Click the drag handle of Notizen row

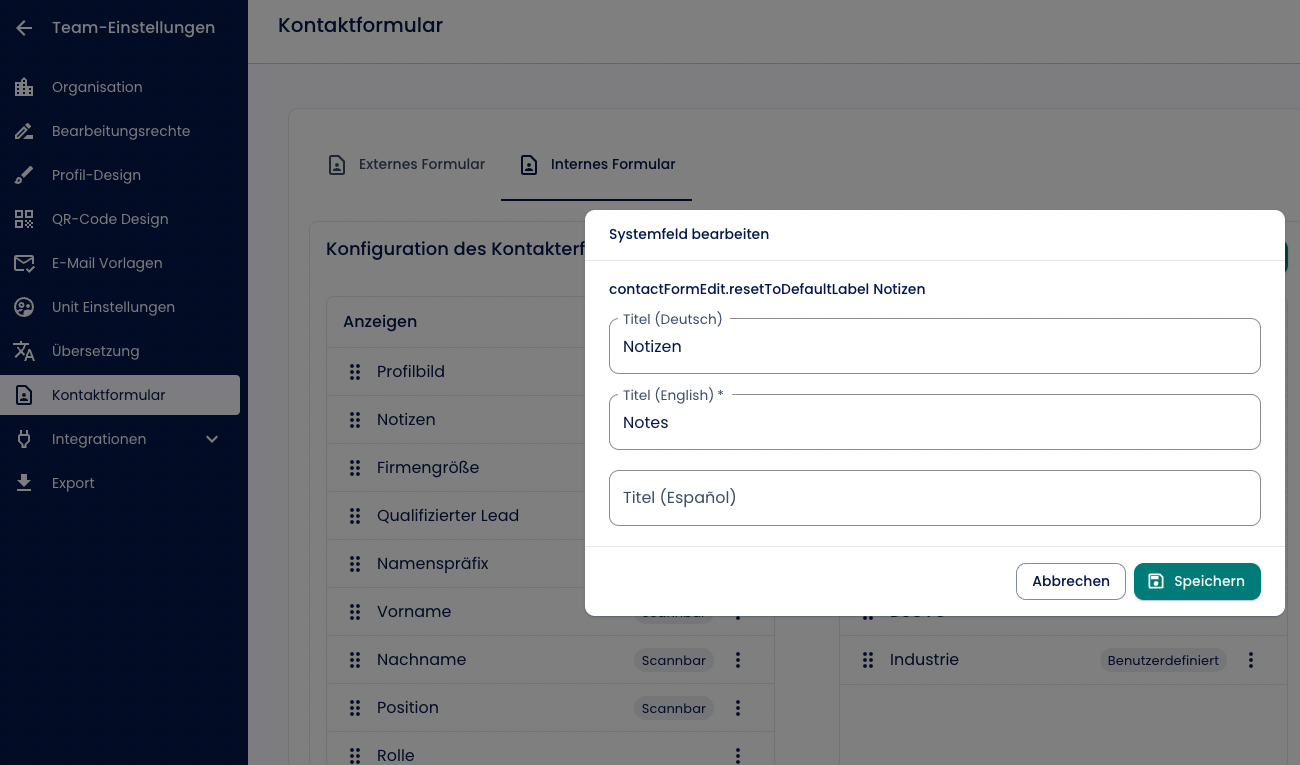[355, 420]
